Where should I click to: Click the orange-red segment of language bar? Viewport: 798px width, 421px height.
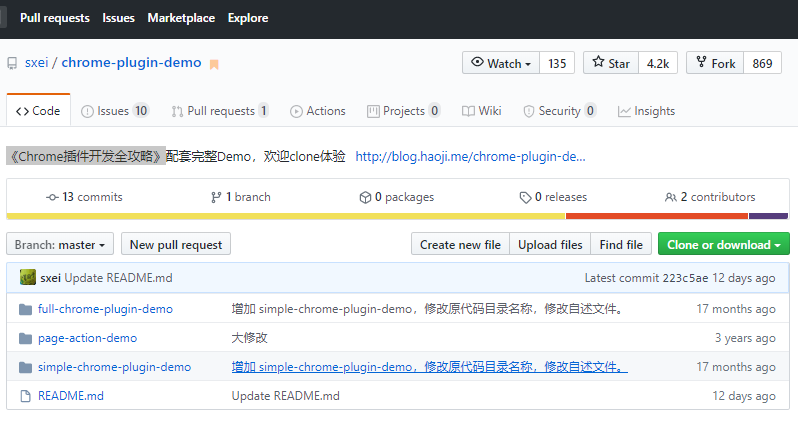point(657,216)
